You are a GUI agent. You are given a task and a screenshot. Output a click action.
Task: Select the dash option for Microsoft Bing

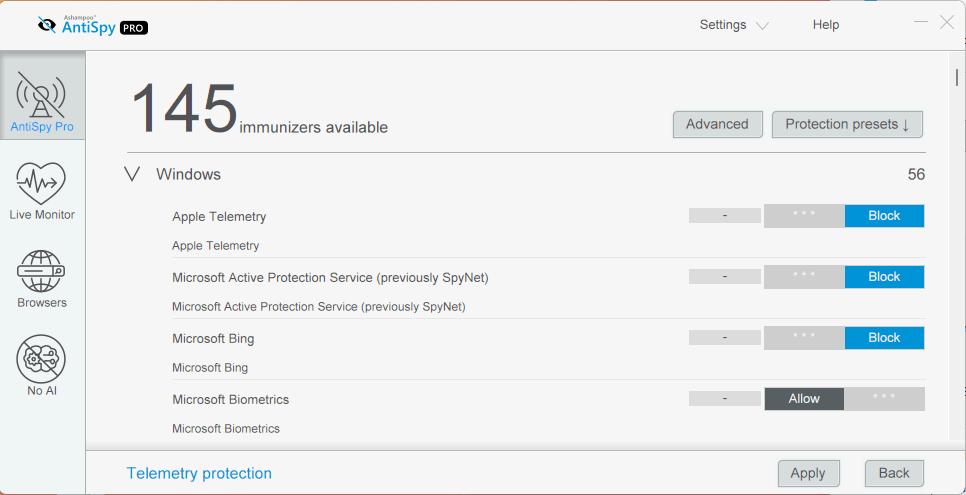(724, 338)
